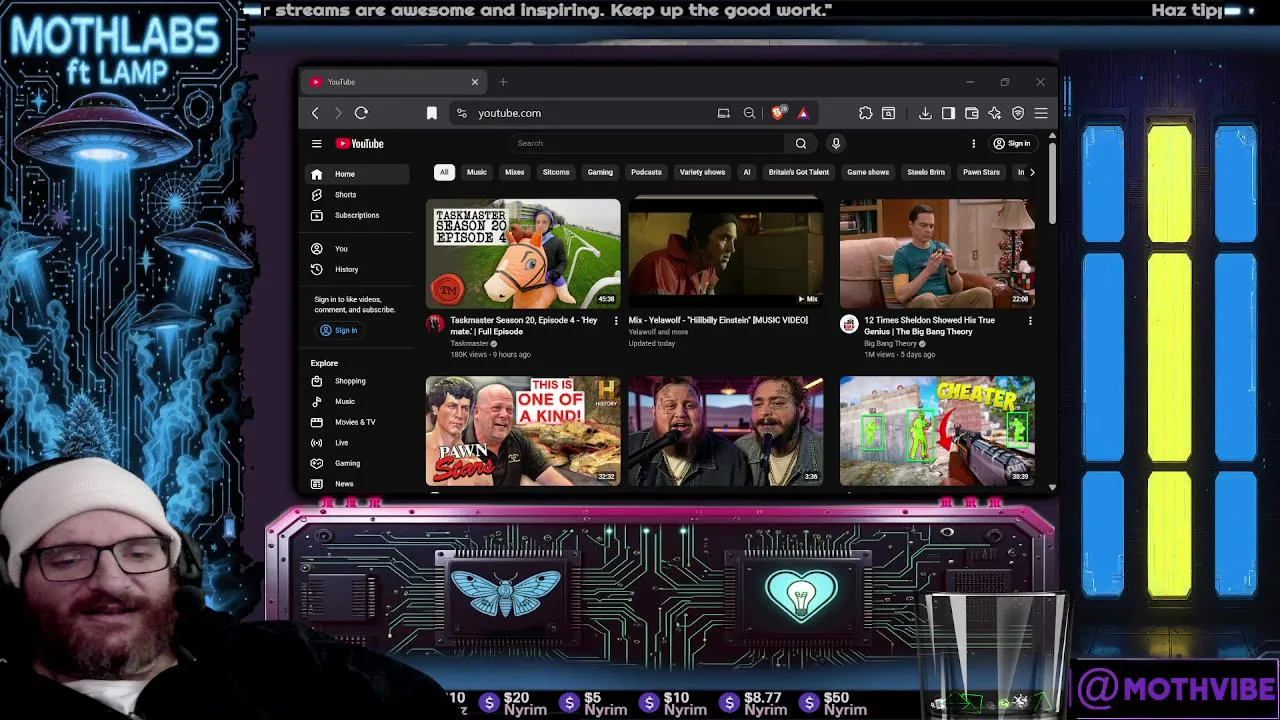Screen dimensions: 1280x720
Task: Click the cast screen icon in address bar
Action: (724, 113)
